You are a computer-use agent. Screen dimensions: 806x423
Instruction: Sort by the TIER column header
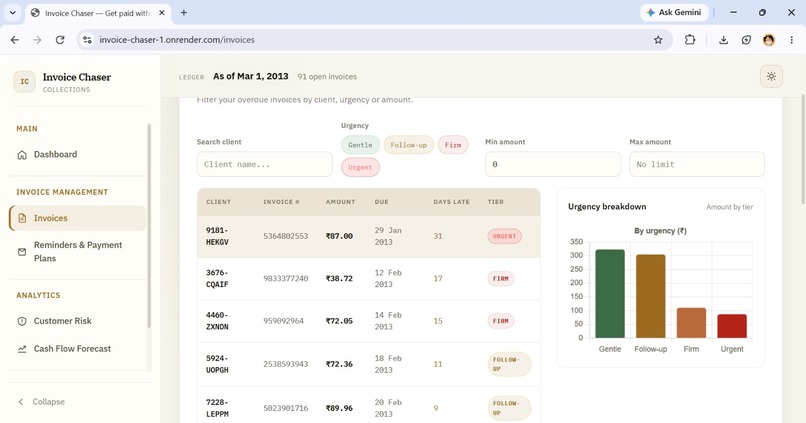tap(496, 202)
